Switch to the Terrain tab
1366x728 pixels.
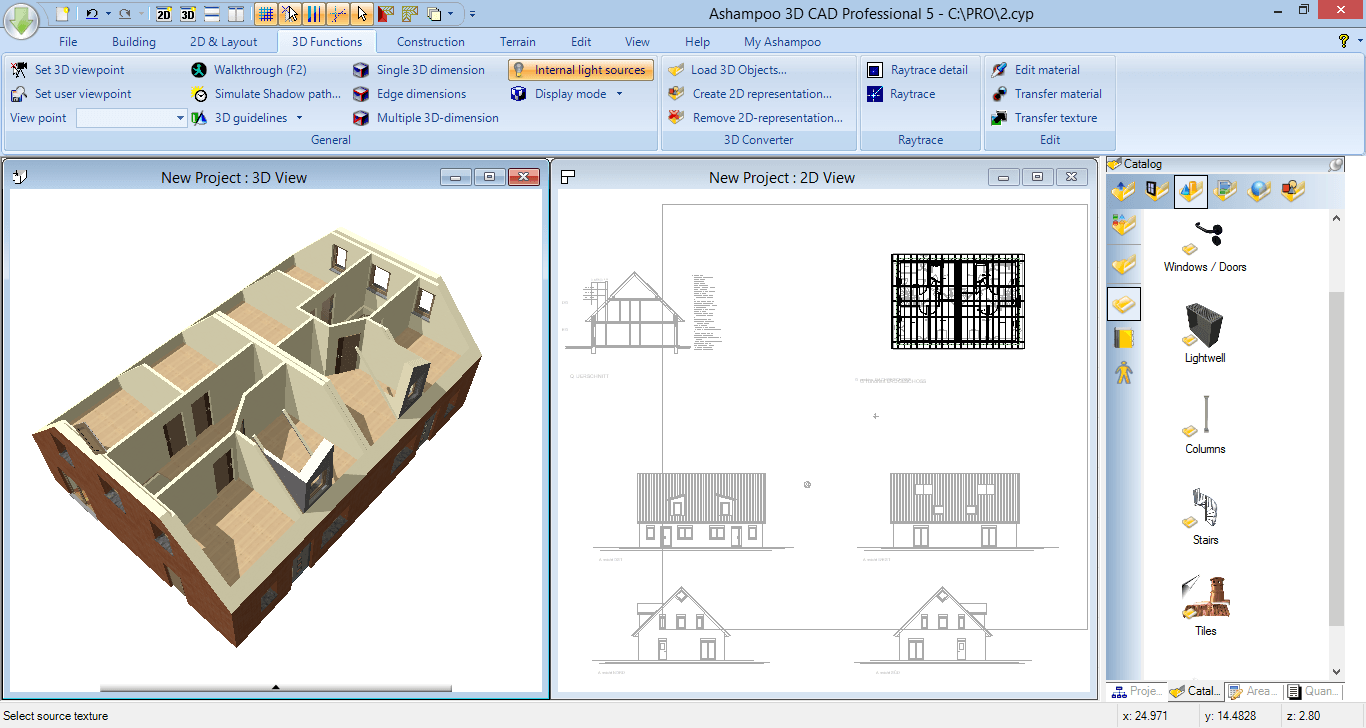[518, 42]
